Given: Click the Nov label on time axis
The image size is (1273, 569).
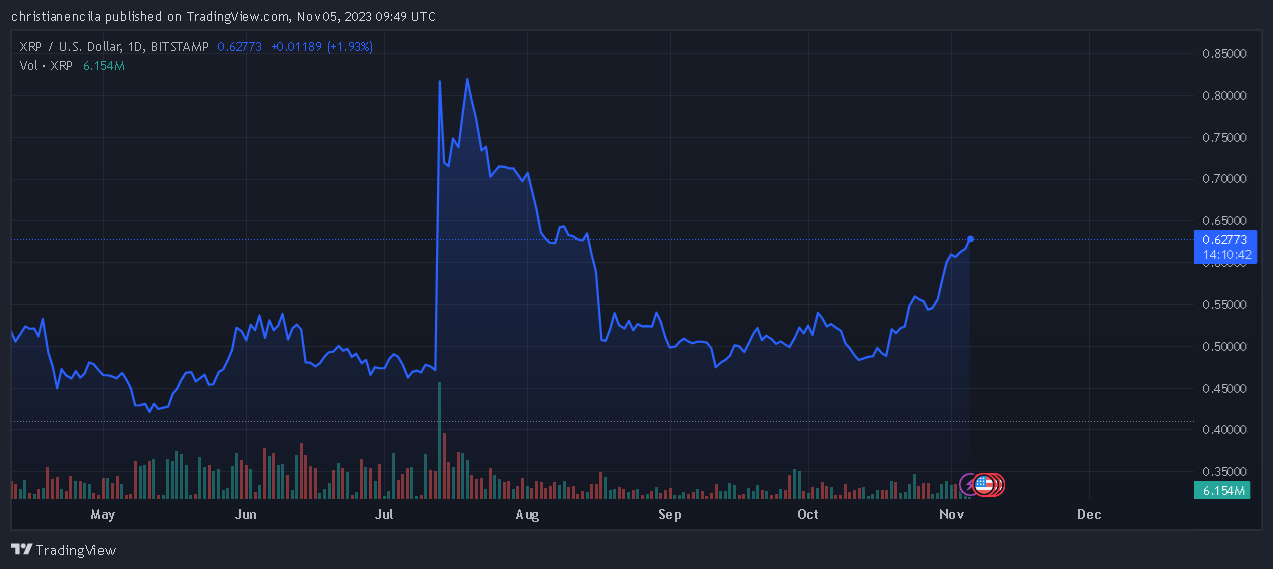Looking at the screenshot, I should pos(950,515).
